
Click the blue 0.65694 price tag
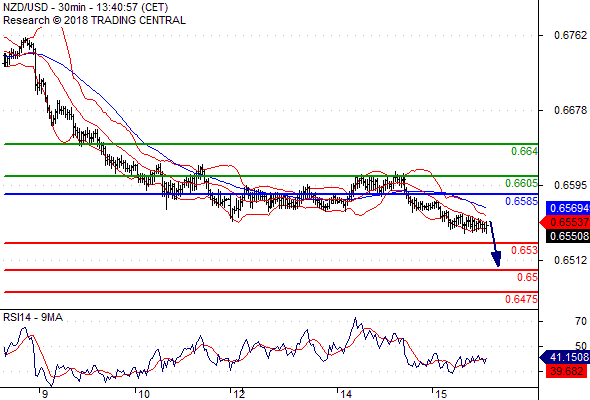click(568, 208)
